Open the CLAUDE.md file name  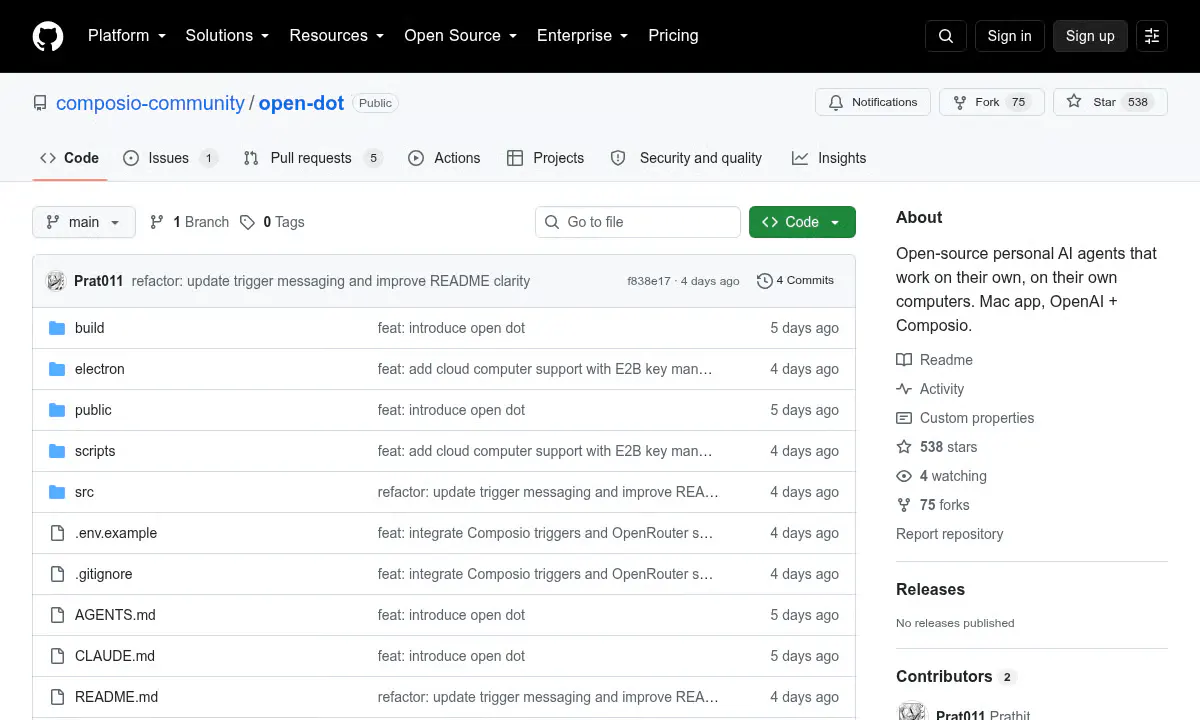pyautogui.click(x=115, y=656)
